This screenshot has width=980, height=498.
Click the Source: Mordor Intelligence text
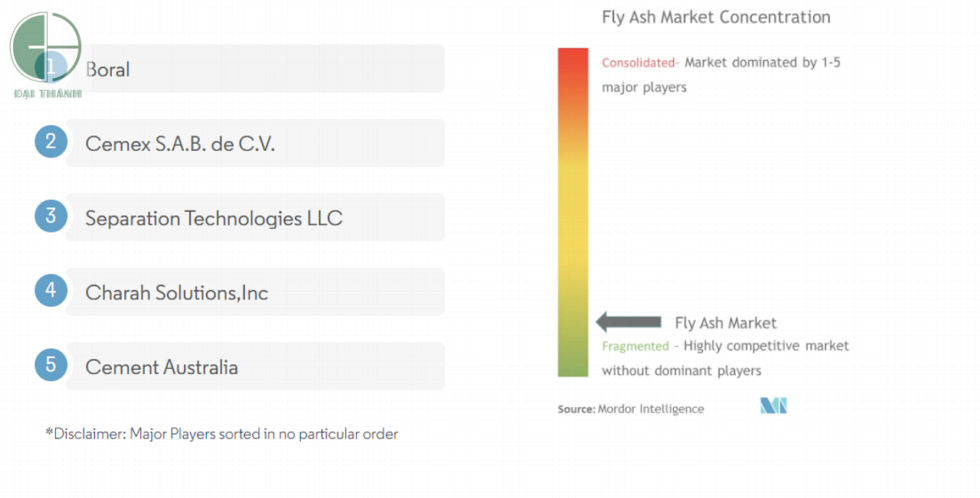[x=631, y=409]
